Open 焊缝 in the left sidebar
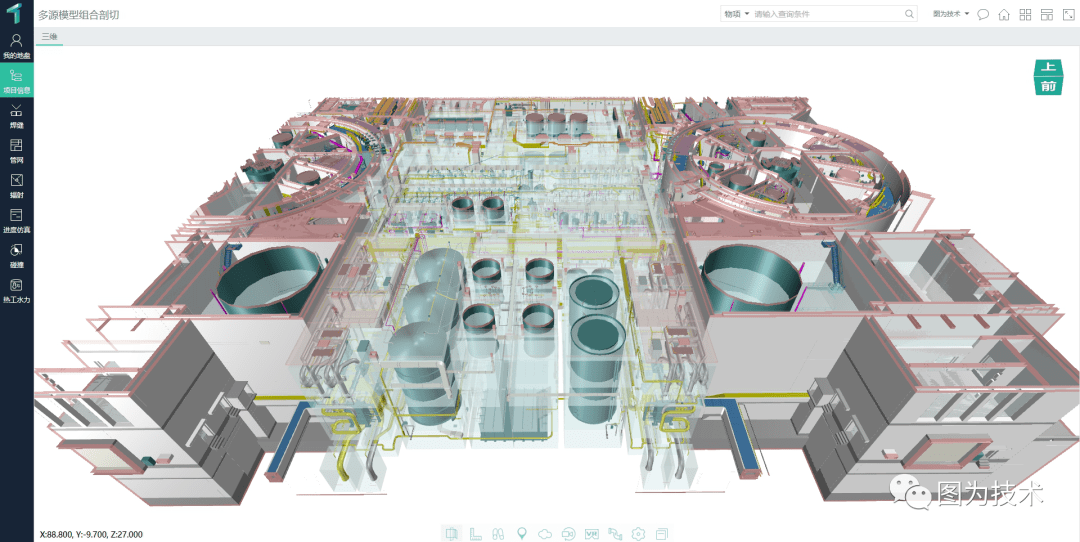This screenshot has width=1080, height=542. [16, 115]
